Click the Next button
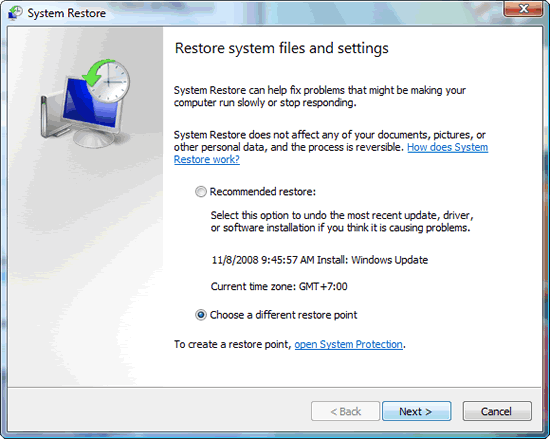 pos(416,411)
